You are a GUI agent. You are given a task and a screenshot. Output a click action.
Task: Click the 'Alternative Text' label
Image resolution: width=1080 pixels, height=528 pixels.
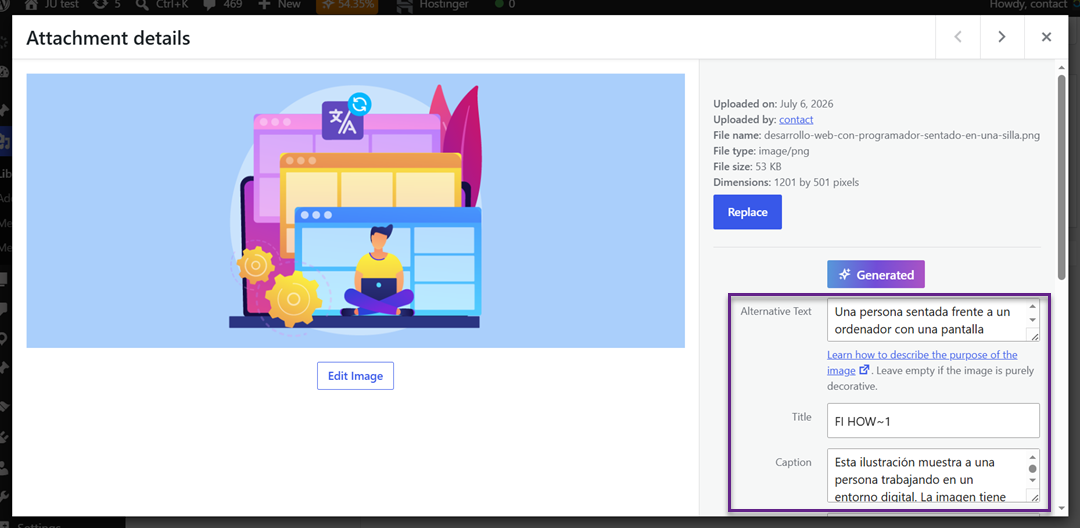pyautogui.click(x=776, y=311)
